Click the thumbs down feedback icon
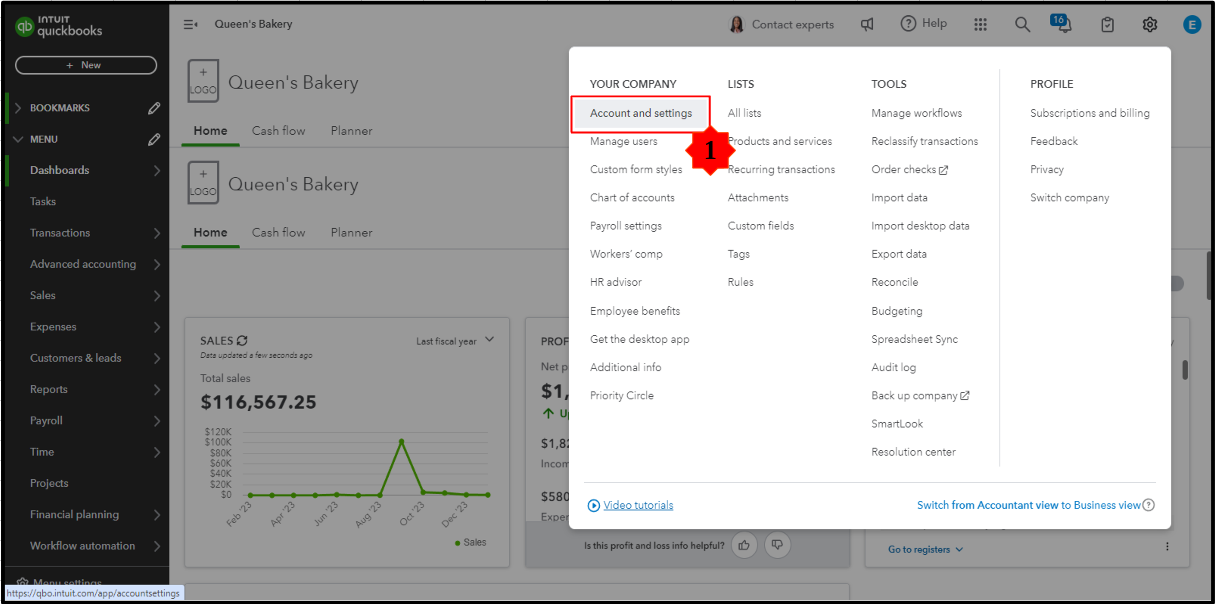 pyautogui.click(x=777, y=545)
